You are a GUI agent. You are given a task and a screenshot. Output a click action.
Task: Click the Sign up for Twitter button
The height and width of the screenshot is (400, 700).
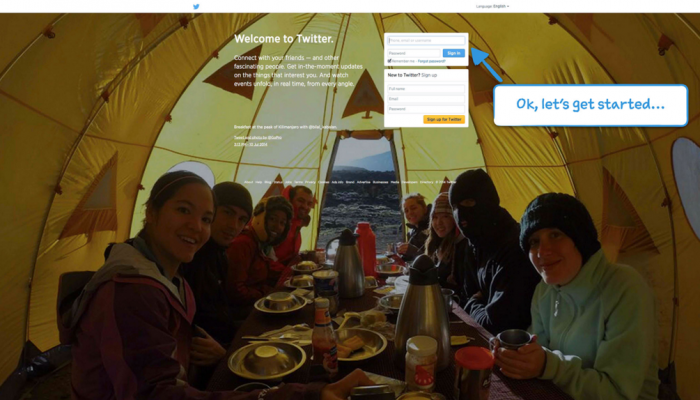click(444, 119)
